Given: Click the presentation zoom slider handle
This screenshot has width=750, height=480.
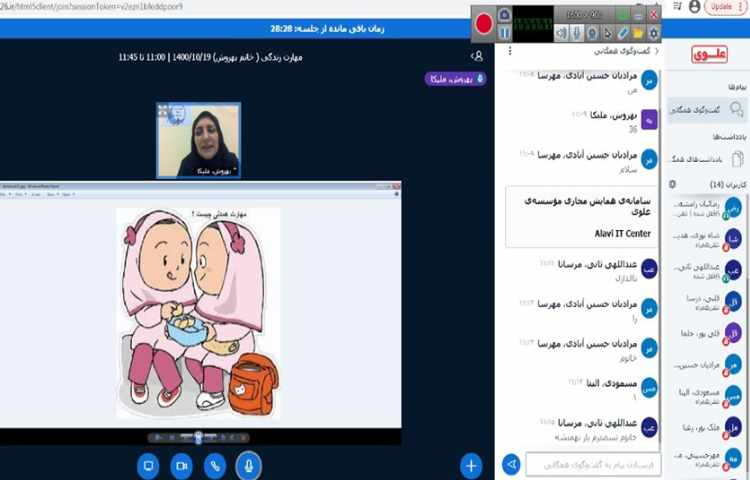Looking at the screenshot, I should (x=199, y=437).
